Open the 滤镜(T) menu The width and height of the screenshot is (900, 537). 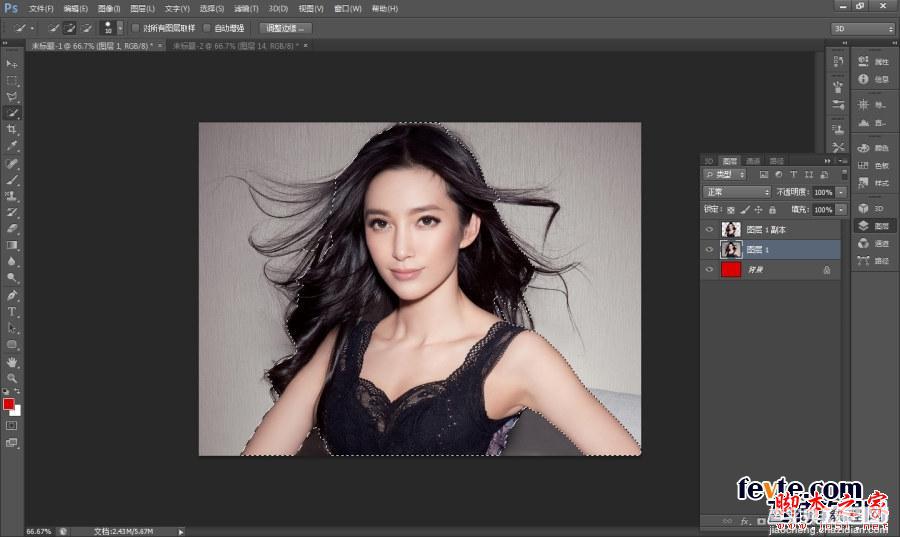[246, 9]
